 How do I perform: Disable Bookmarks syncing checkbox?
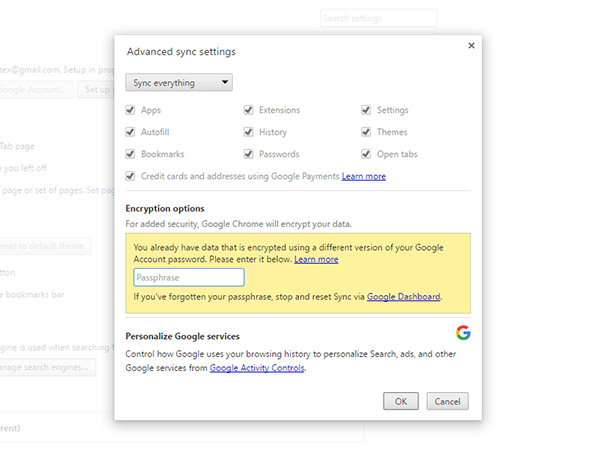pos(131,154)
